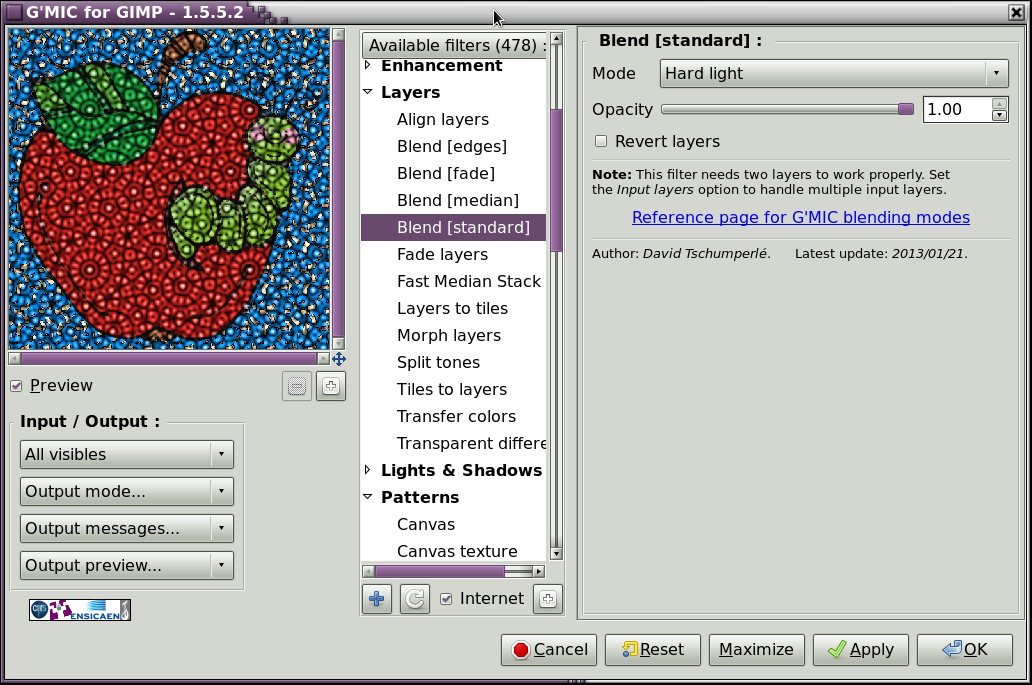This screenshot has height=685, width=1032.
Task: Expand the Enhancement filter category
Action: click(368, 64)
